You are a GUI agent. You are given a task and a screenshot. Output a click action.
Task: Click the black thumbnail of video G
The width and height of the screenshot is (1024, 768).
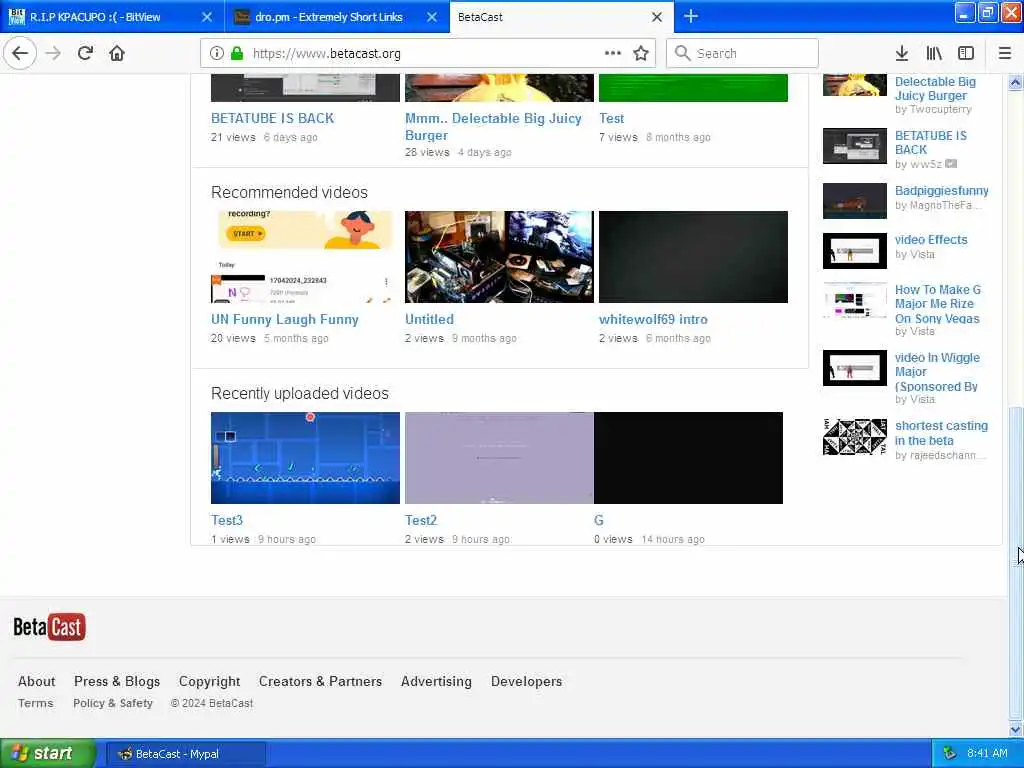click(x=688, y=458)
